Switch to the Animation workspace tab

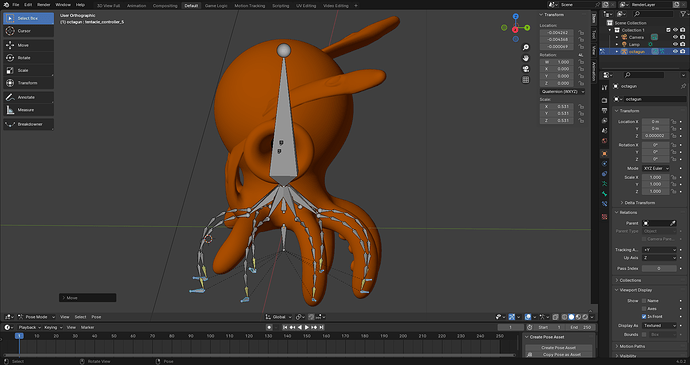tap(136, 6)
